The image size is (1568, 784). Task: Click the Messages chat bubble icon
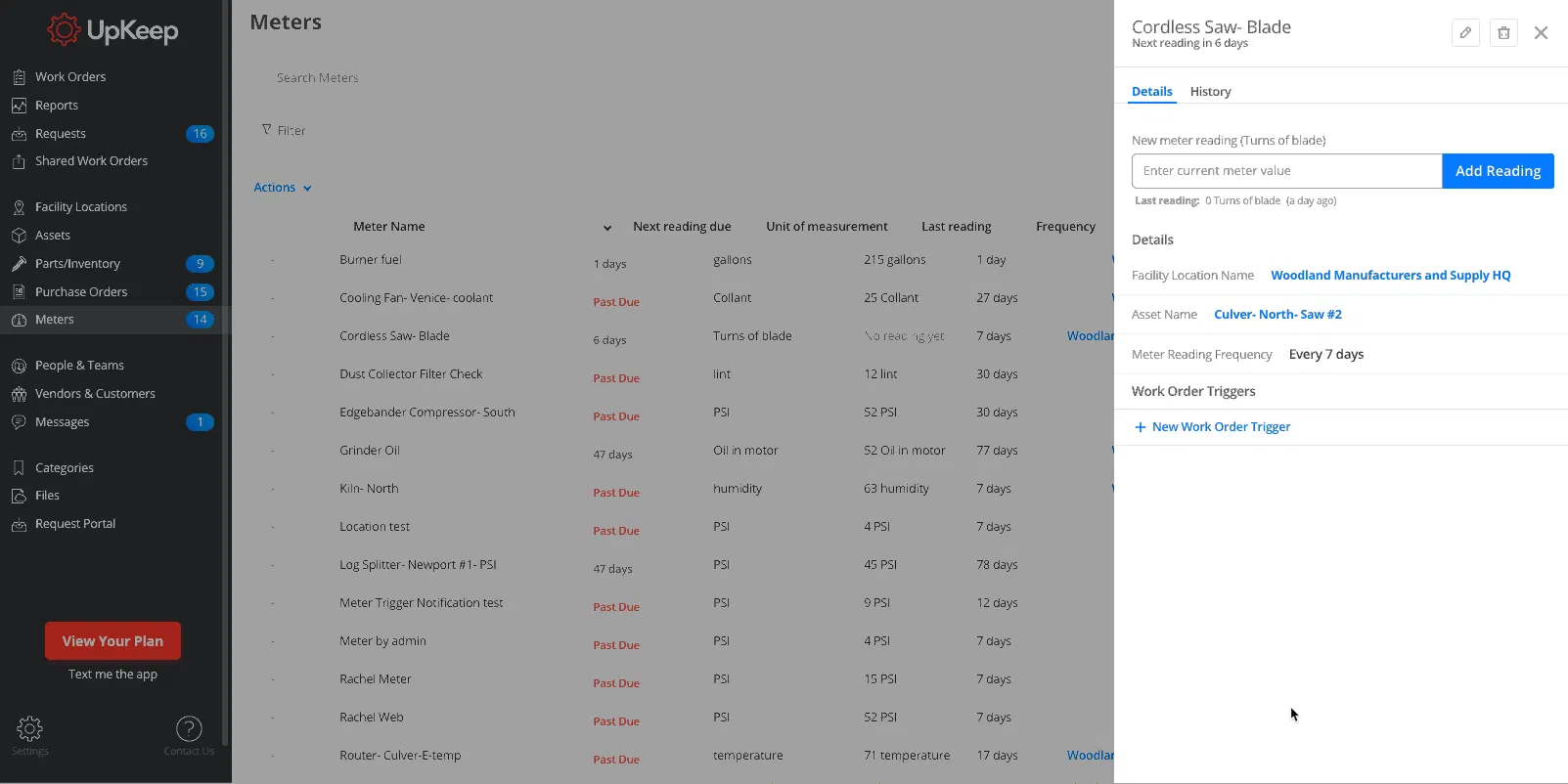(x=19, y=422)
